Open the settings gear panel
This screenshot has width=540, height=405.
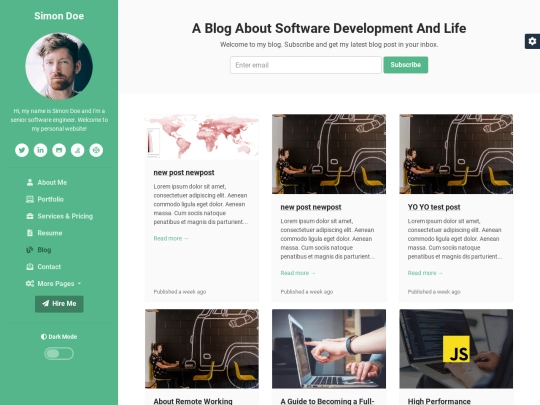click(x=532, y=41)
